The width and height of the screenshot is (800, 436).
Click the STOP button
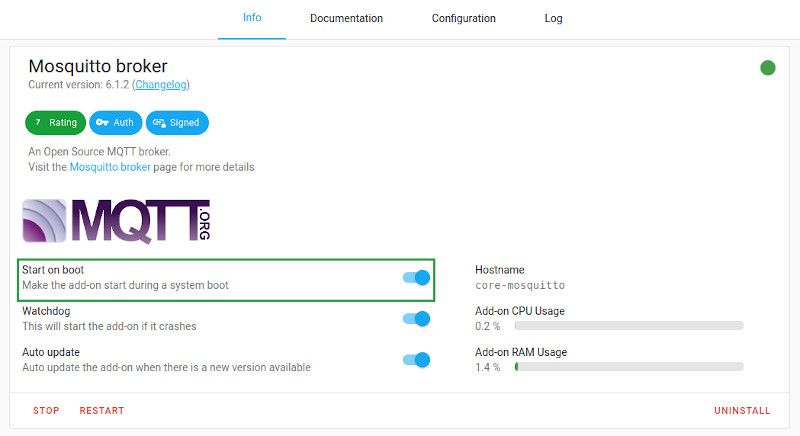click(x=46, y=411)
